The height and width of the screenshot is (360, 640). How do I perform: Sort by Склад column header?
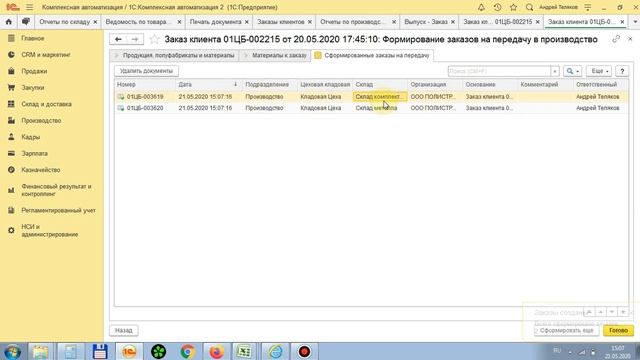coord(380,84)
